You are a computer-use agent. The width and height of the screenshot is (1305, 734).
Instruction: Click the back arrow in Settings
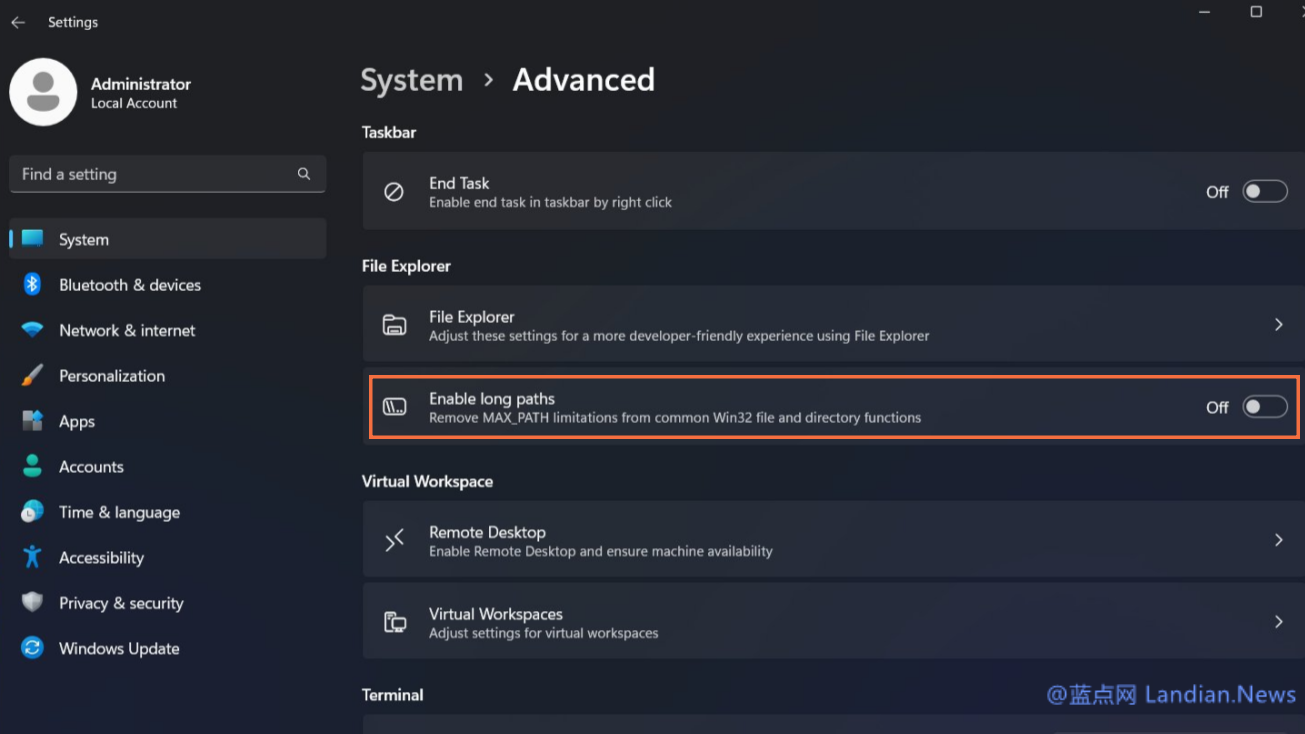18,22
